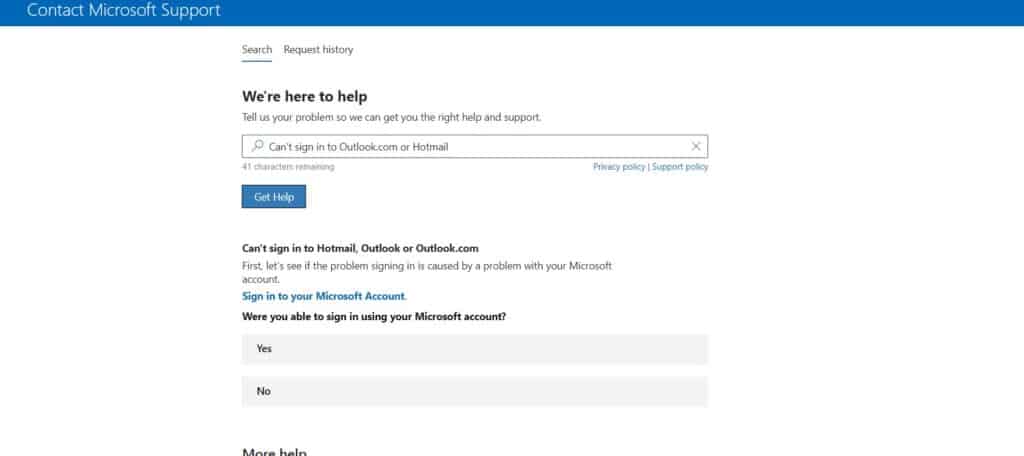Screen dimensions: 1024x456
Task: Click the Get Help button
Action: 274,197
